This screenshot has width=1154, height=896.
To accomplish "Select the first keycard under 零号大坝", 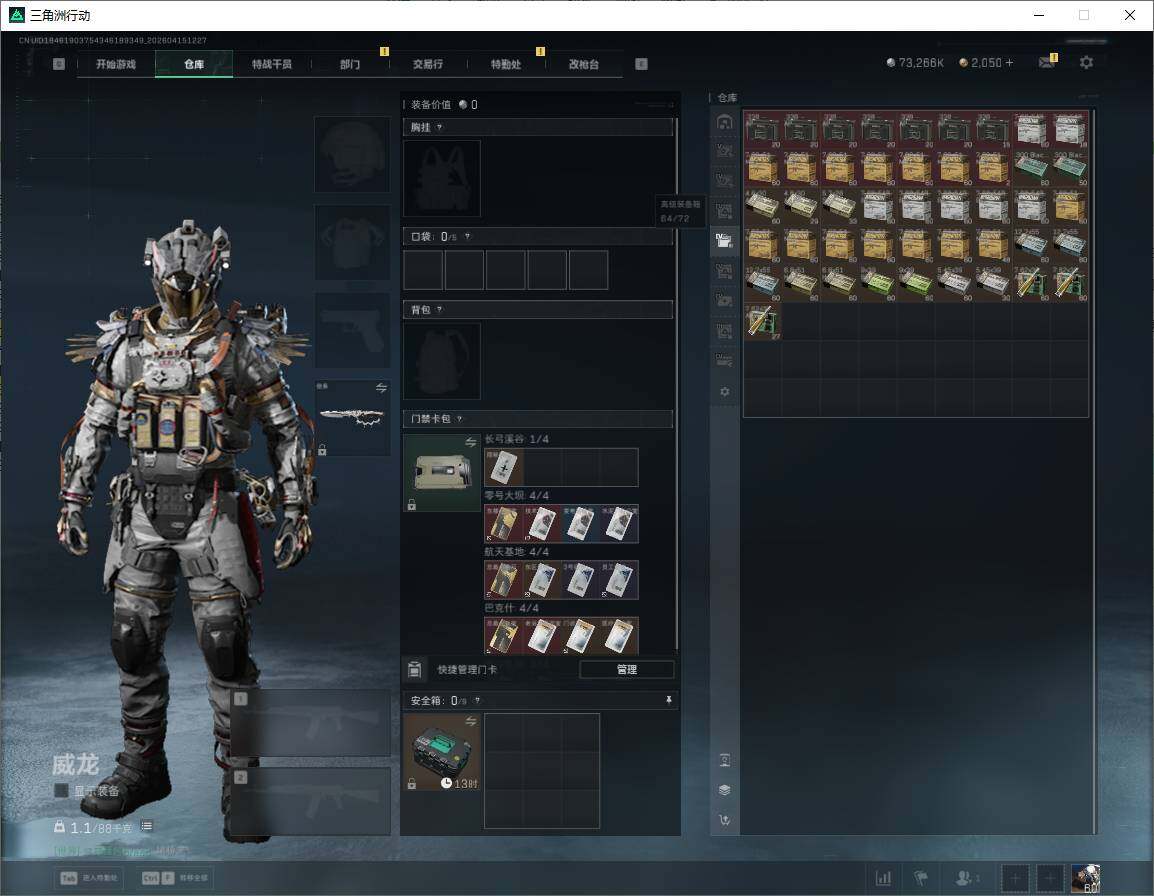I will click(x=503, y=523).
